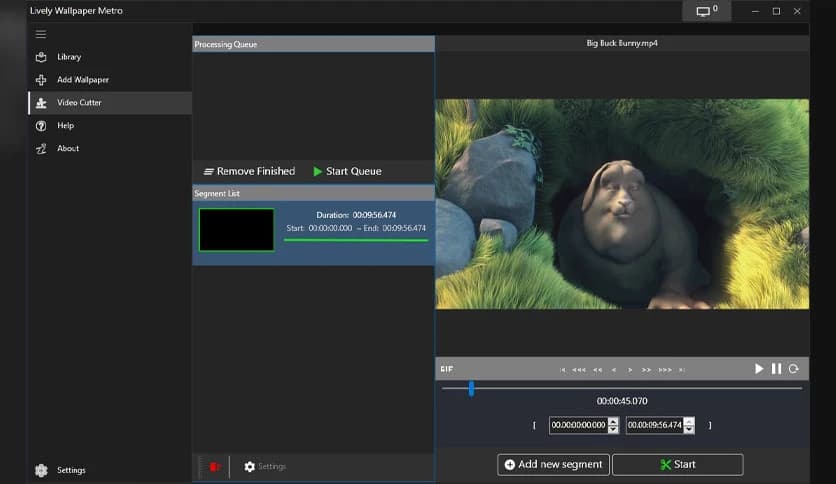Pause the video playback

tap(776, 369)
